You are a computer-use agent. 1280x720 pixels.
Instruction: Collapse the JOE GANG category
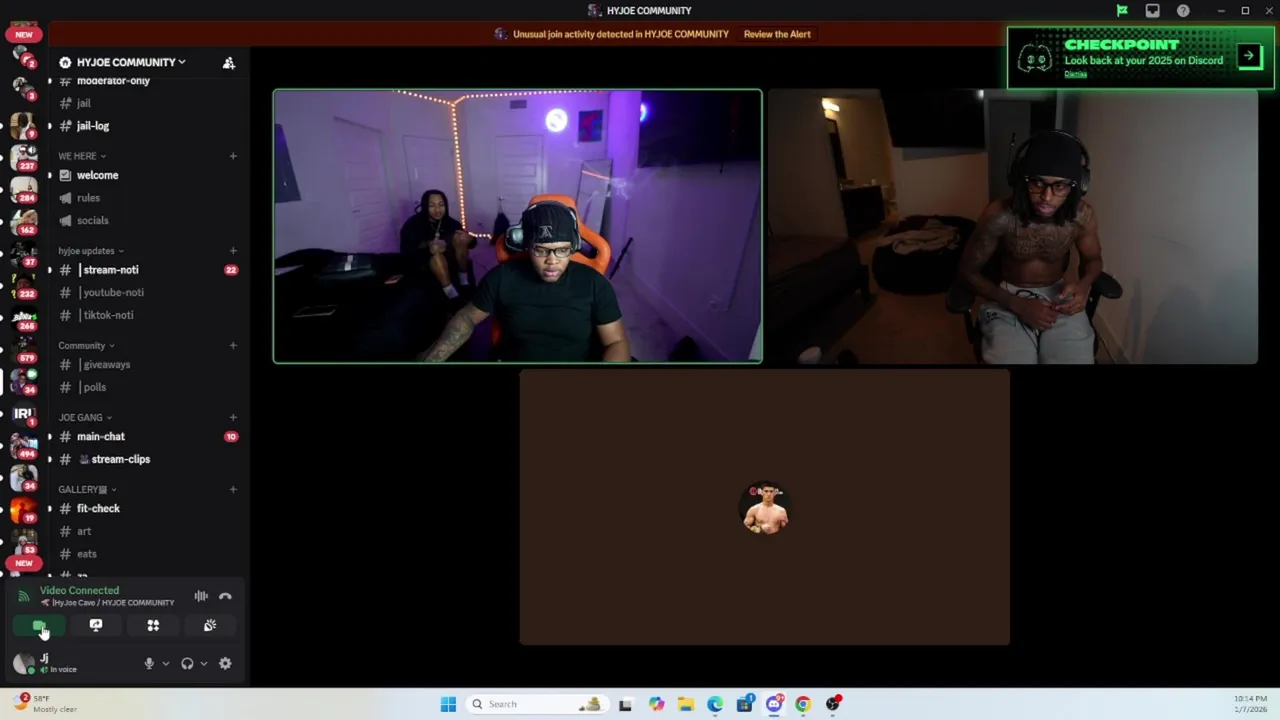(85, 417)
